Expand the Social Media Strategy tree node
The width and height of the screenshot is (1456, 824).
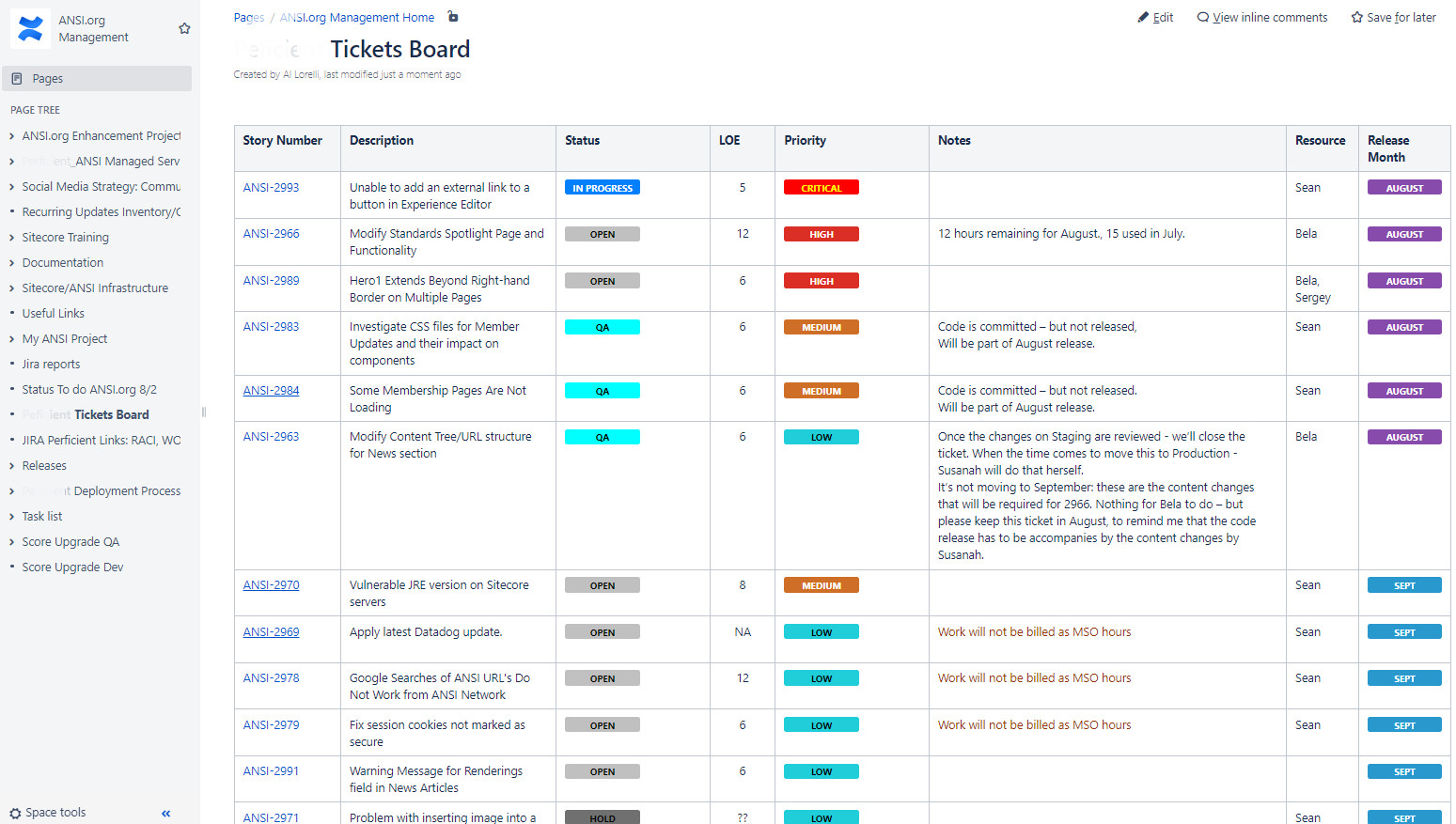coord(11,187)
